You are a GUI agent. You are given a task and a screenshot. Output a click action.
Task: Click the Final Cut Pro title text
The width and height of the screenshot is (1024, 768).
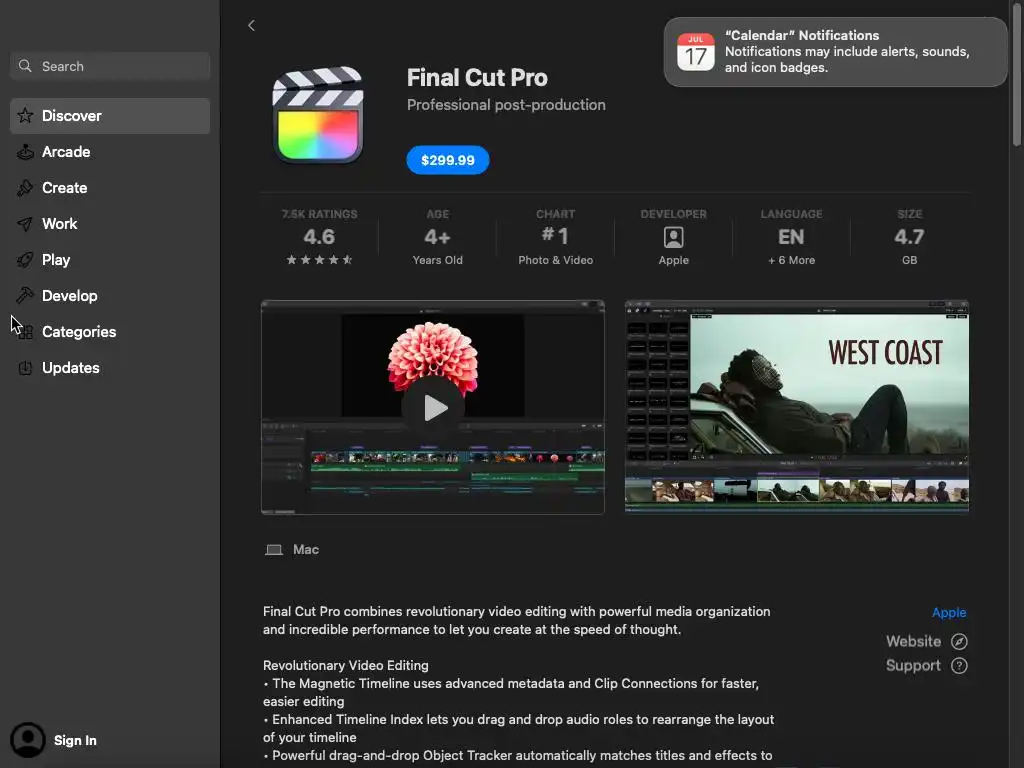477,78
